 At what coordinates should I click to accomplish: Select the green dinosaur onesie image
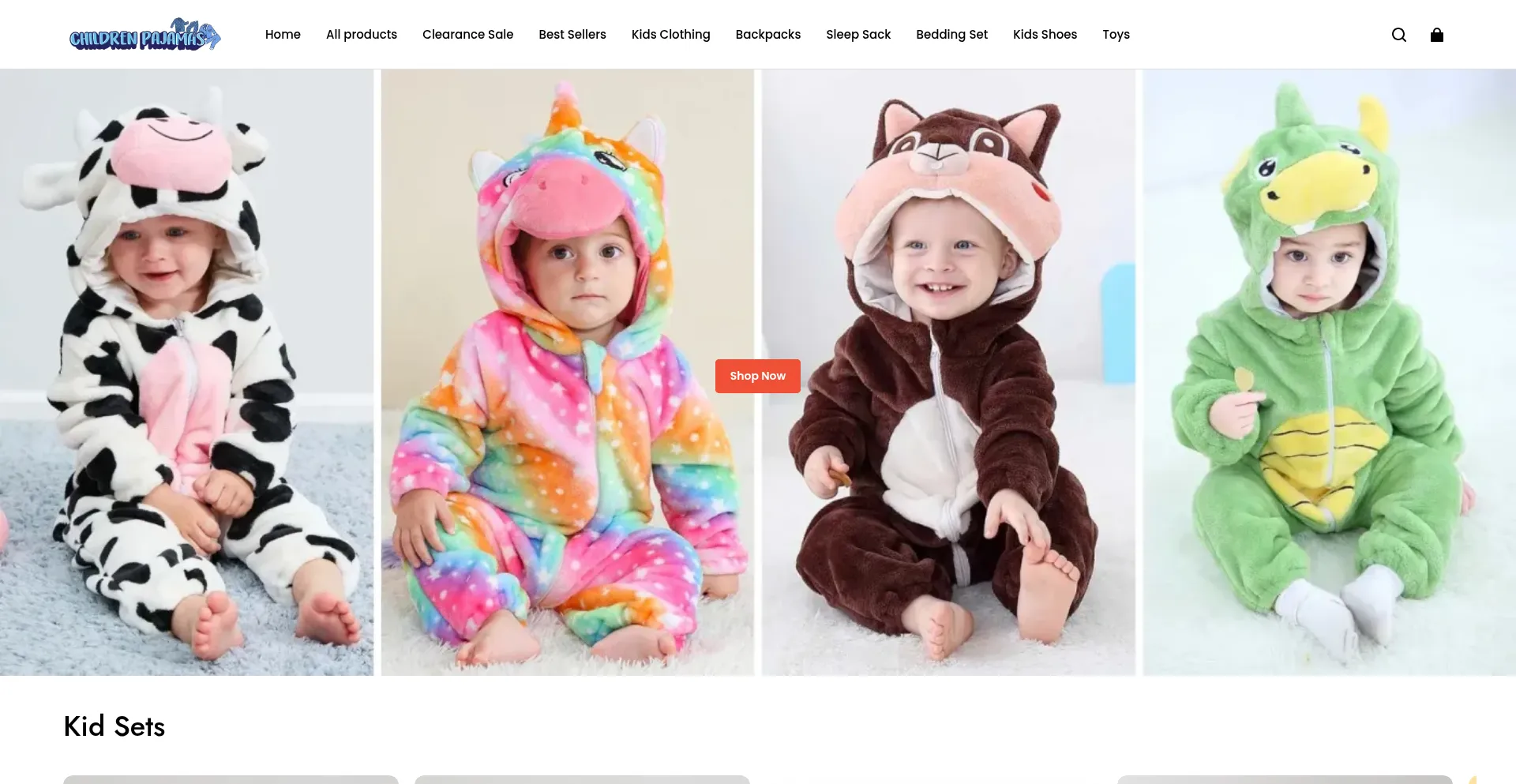click(x=1330, y=373)
